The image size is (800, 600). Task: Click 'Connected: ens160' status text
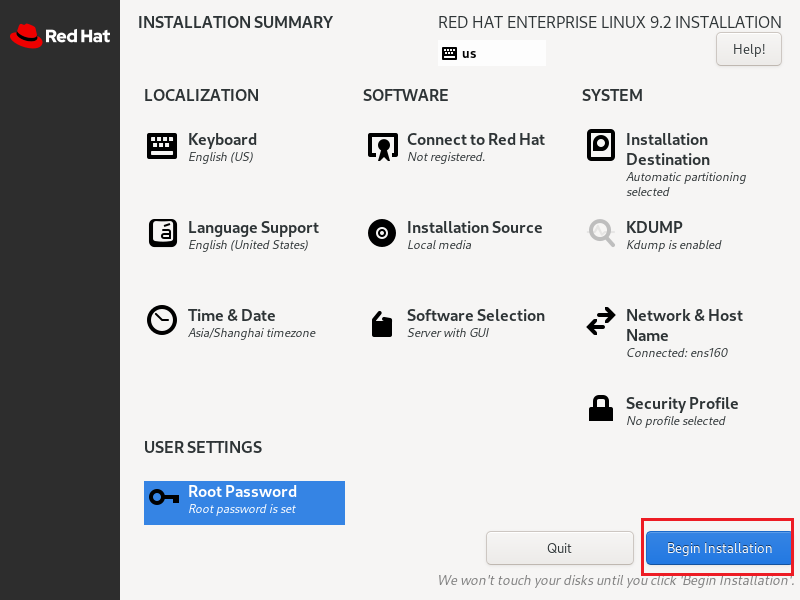pyautogui.click(x=677, y=353)
